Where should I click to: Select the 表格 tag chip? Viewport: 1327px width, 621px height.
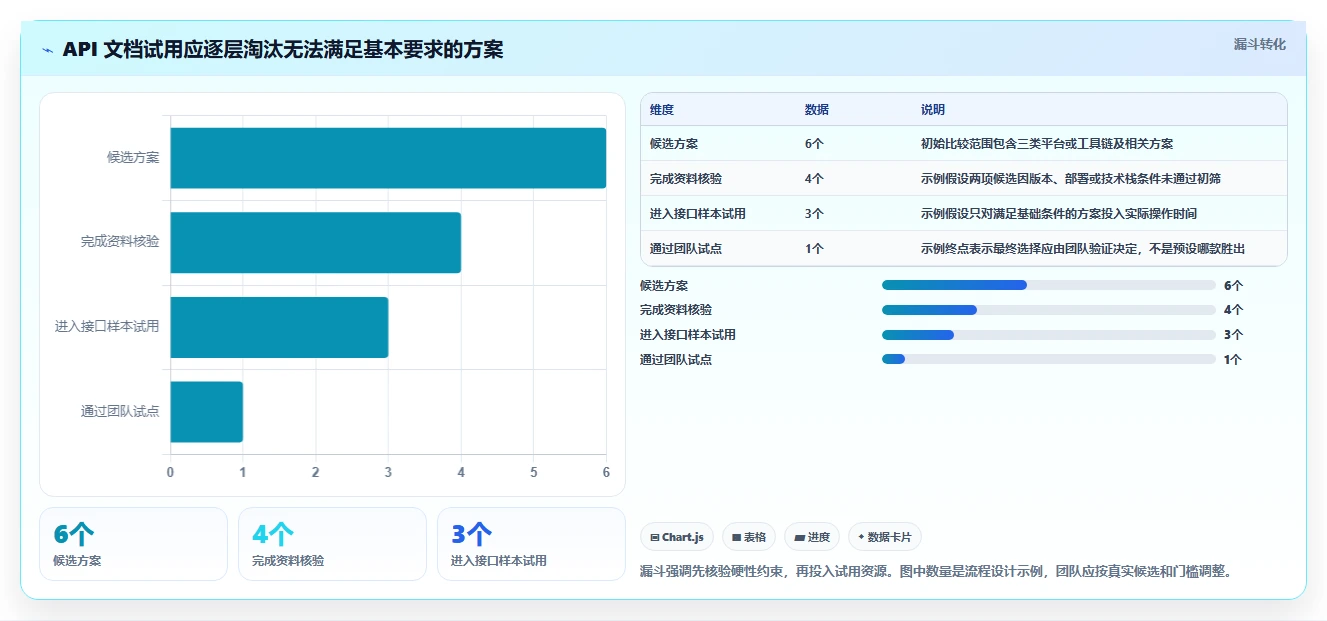click(749, 537)
